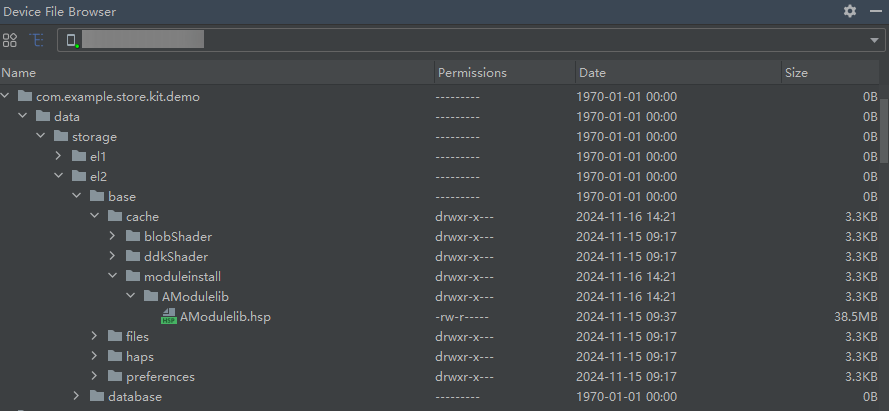The width and height of the screenshot is (889, 411).
Task: Expand the database folder
Action: pyautogui.click(x=77, y=397)
